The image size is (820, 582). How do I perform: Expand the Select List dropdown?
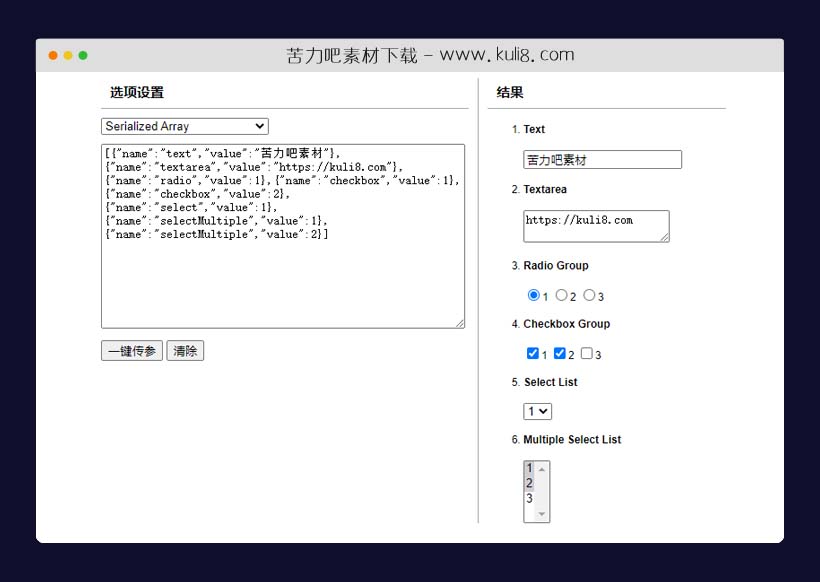point(537,411)
